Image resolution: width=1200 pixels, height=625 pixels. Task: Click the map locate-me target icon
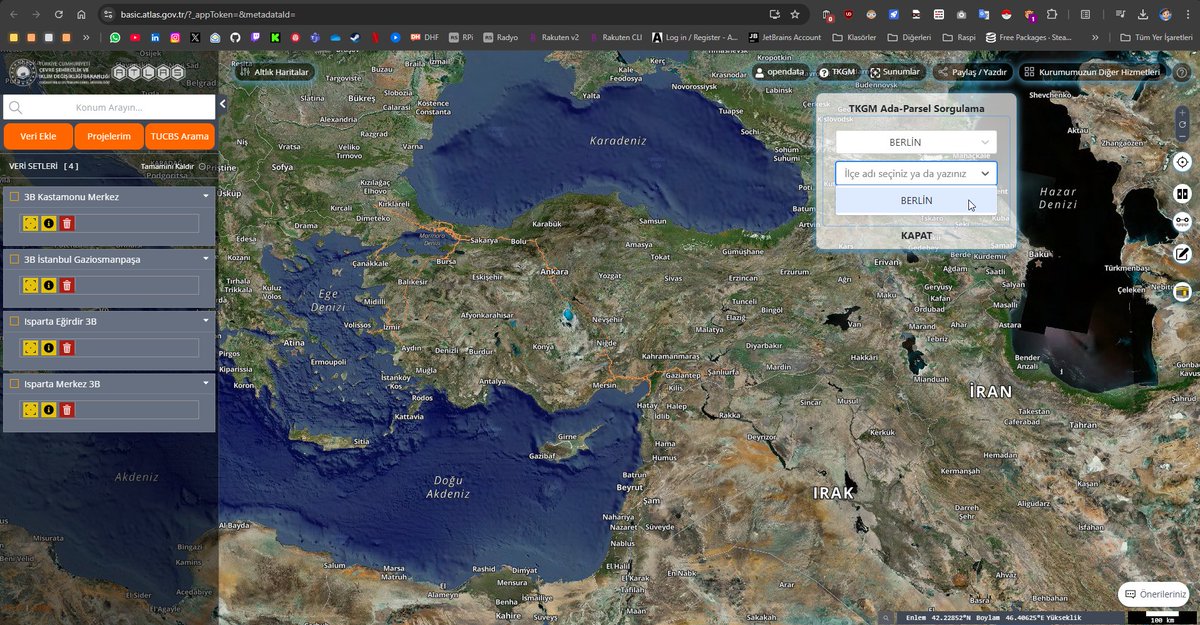click(1182, 162)
